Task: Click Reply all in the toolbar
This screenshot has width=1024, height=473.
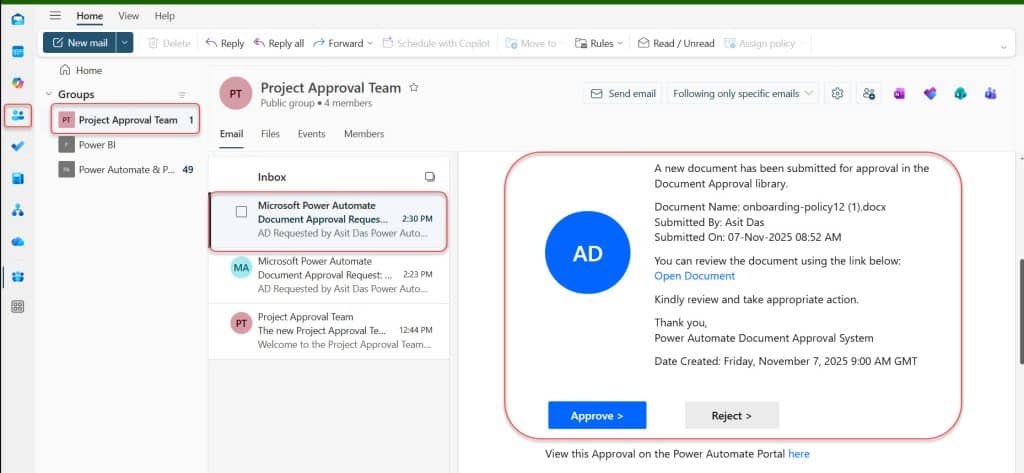Action: tap(278, 43)
